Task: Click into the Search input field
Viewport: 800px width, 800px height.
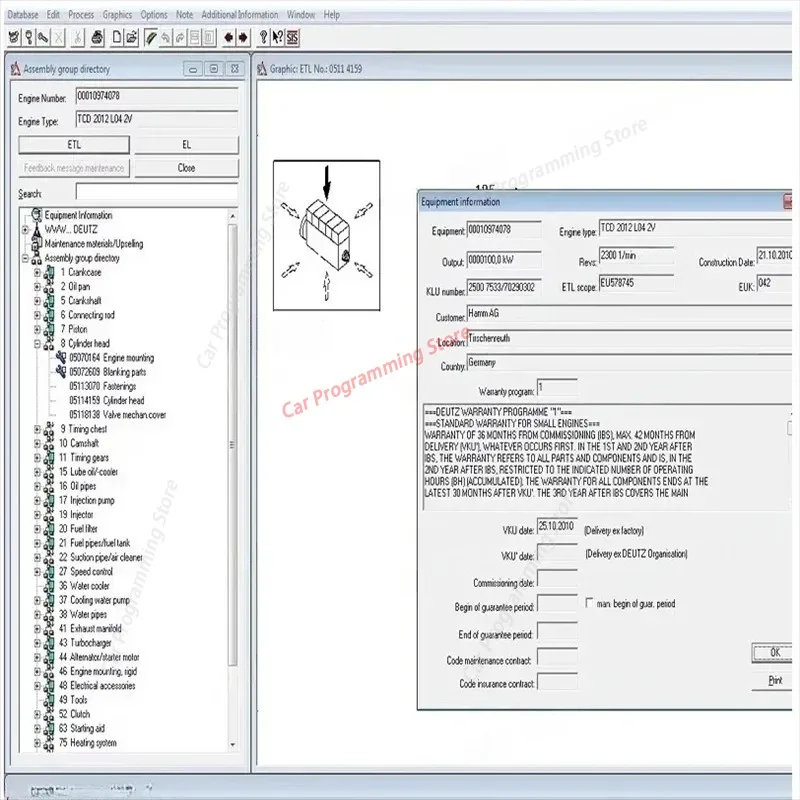Action: point(157,192)
